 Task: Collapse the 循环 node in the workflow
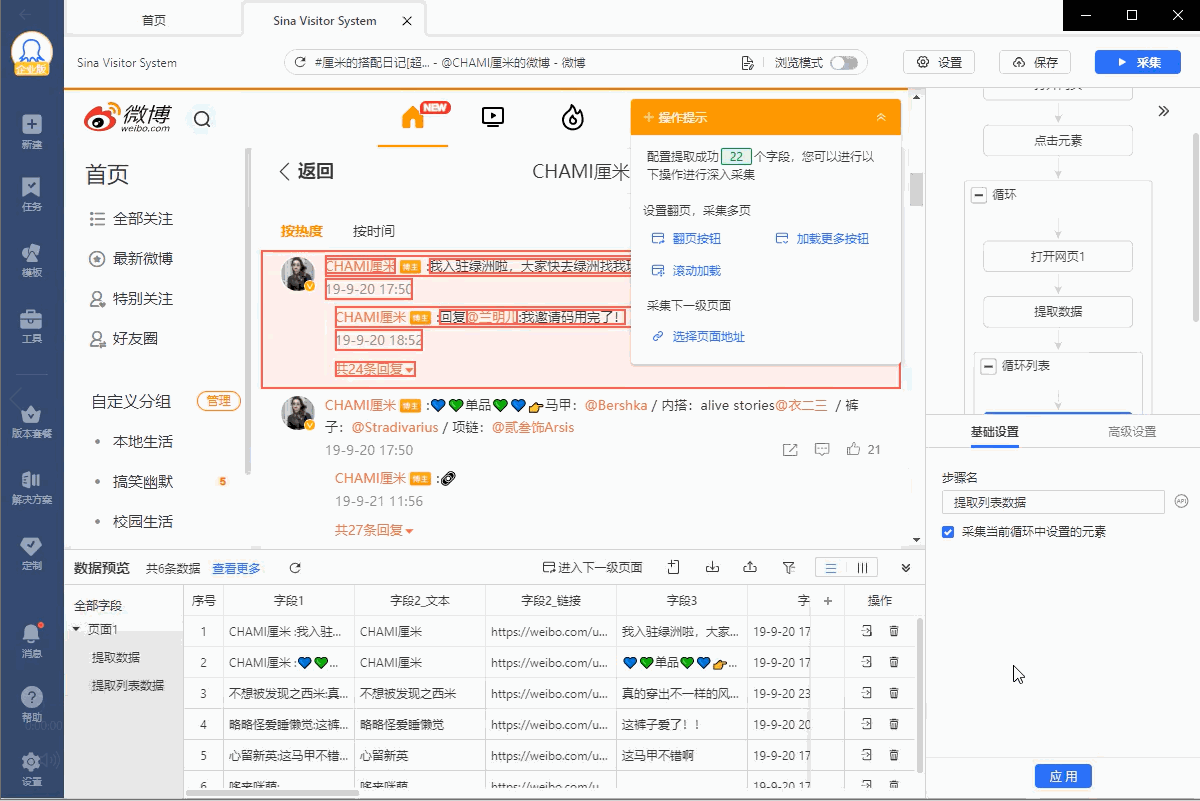pos(979,195)
